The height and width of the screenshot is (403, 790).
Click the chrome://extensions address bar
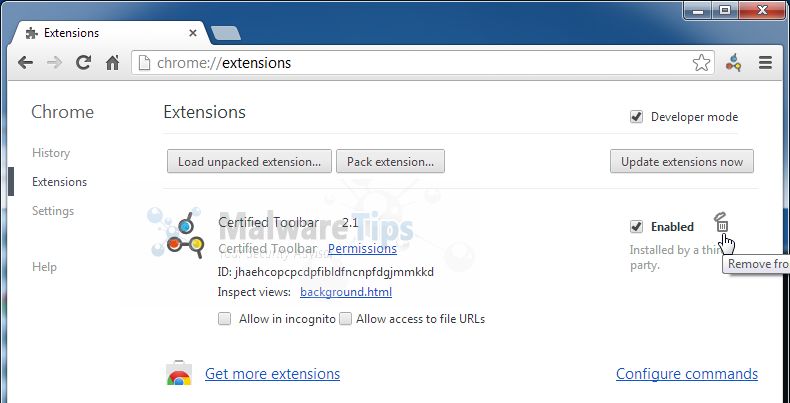pyautogui.click(x=410, y=63)
